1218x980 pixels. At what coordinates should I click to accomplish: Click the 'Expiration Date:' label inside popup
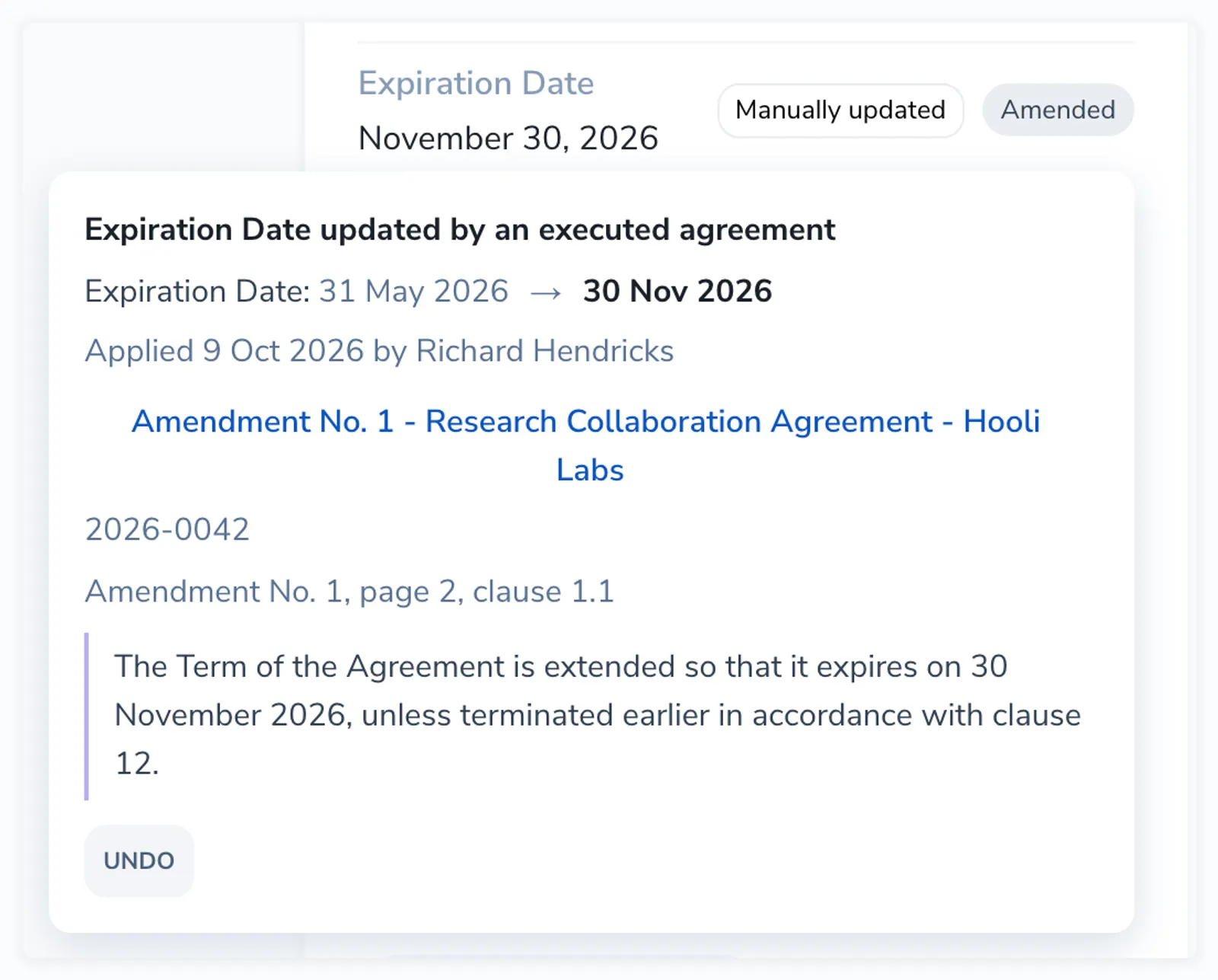tap(198, 292)
